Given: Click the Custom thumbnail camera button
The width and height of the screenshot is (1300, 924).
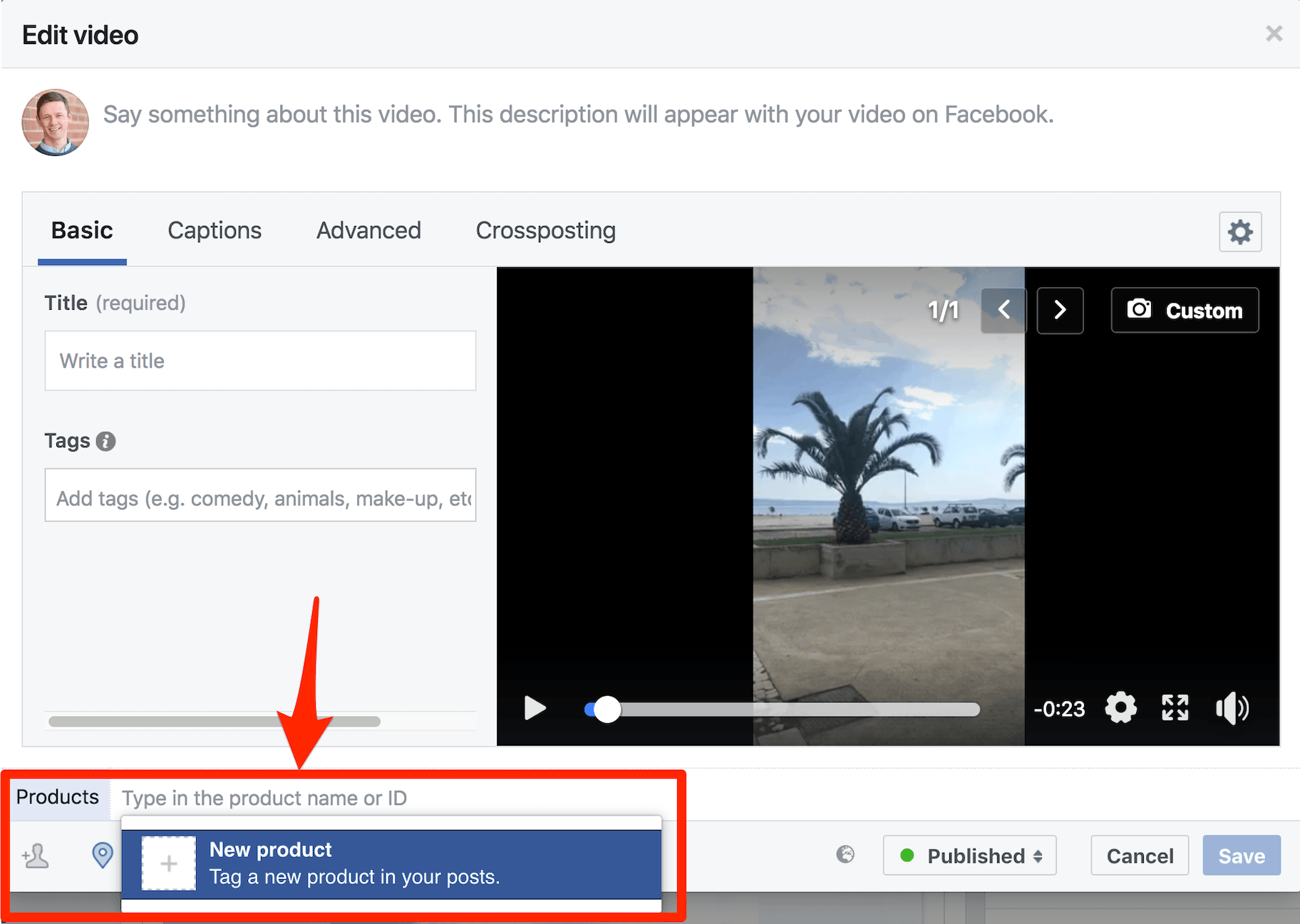Looking at the screenshot, I should [1184, 310].
